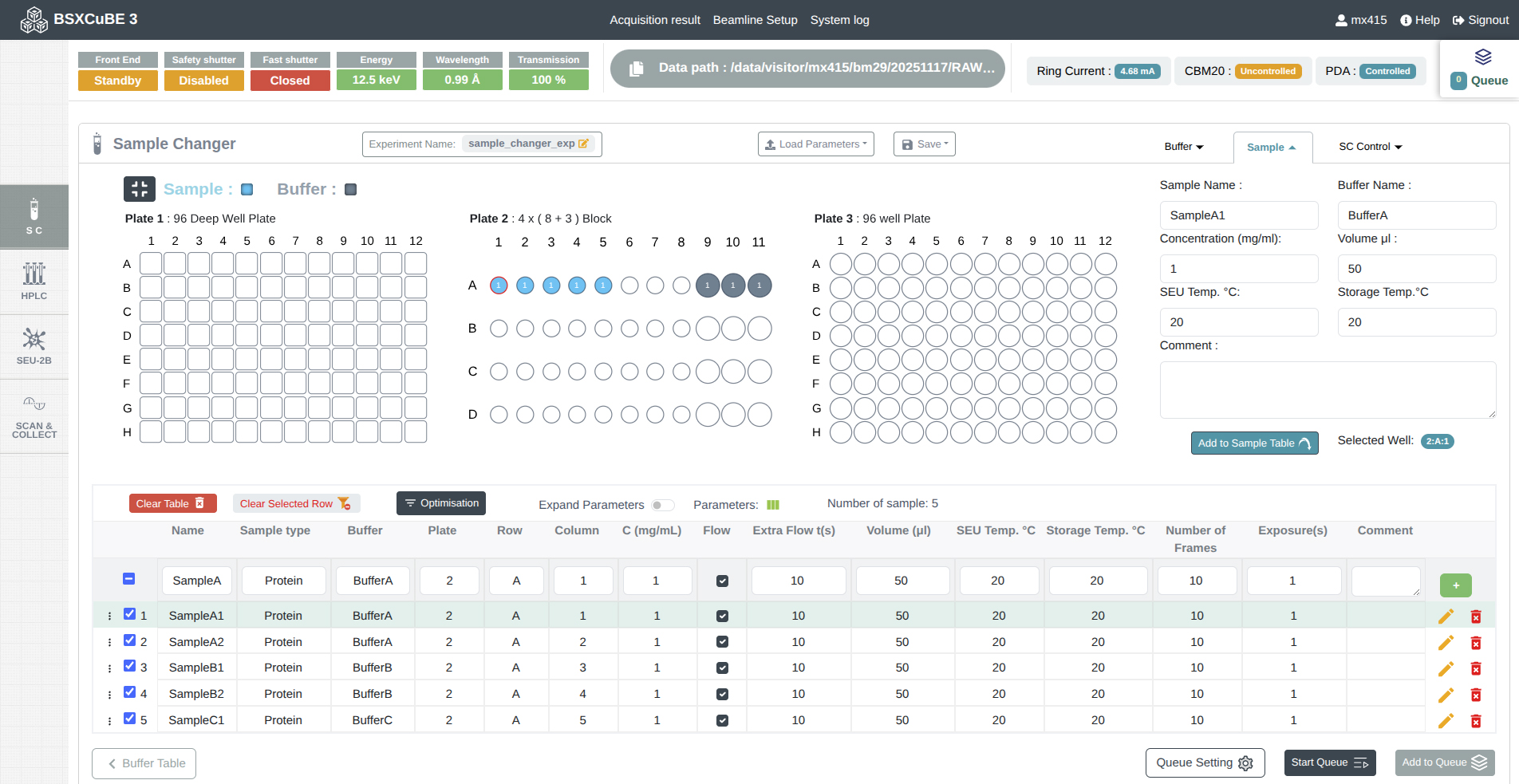Open Scan & Collect sidebar icon
This screenshot has width=1519, height=784.
tap(34, 416)
